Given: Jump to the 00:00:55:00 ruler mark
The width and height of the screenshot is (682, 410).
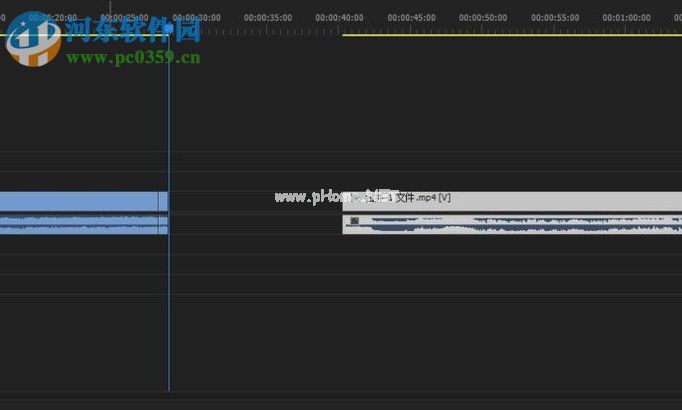Looking at the screenshot, I should (x=555, y=19).
